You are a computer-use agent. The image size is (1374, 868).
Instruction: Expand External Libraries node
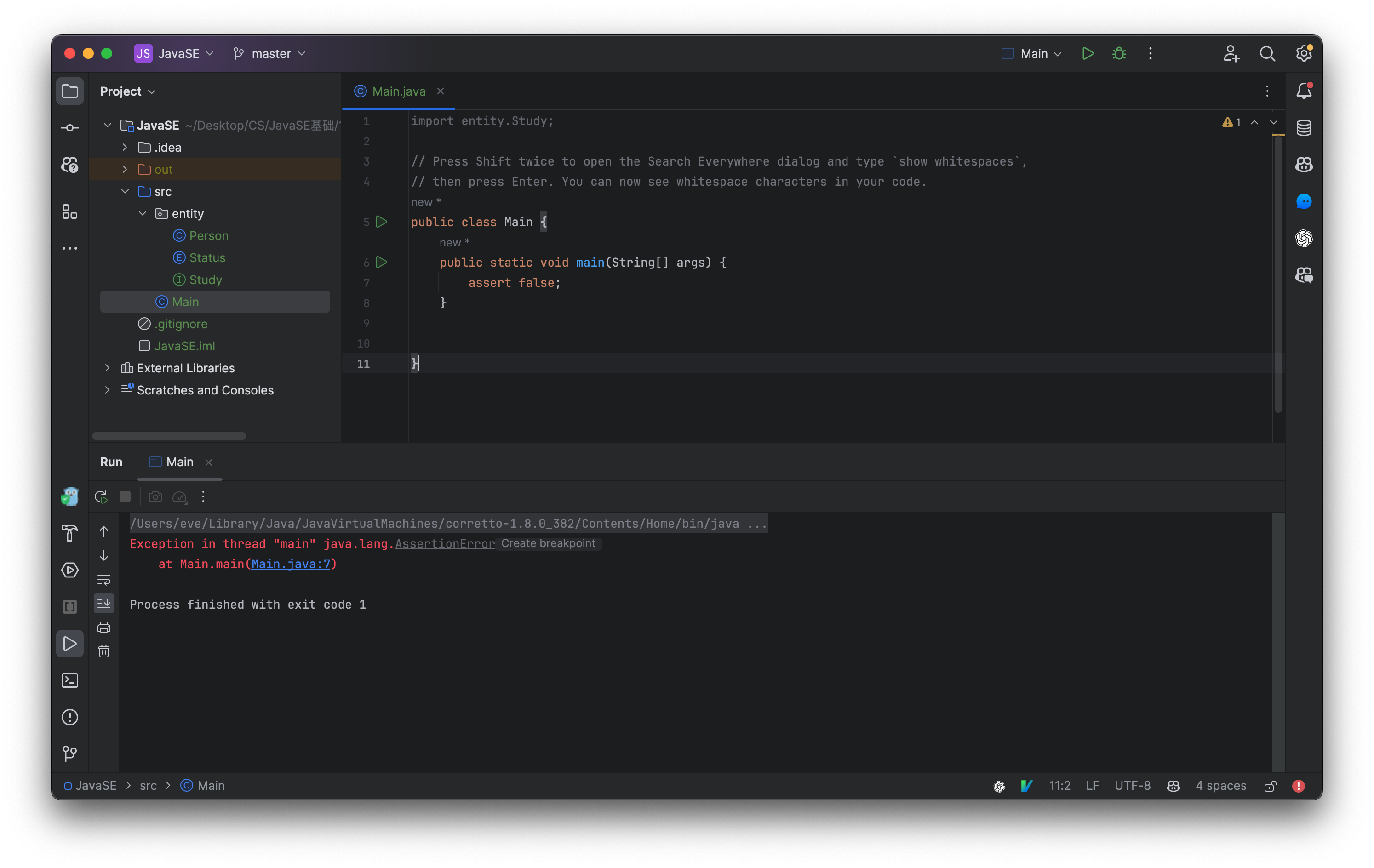pyautogui.click(x=108, y=368)
